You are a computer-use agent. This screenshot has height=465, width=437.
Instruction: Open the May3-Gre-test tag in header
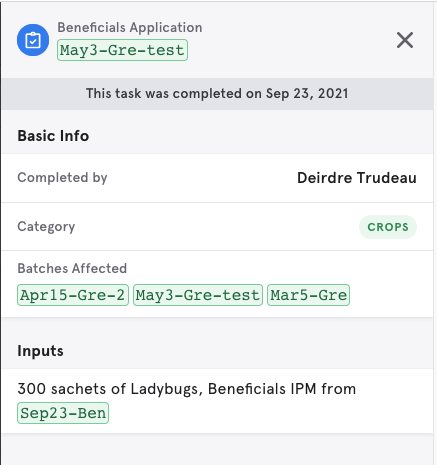pyautogui.click(x=122, y=50)
